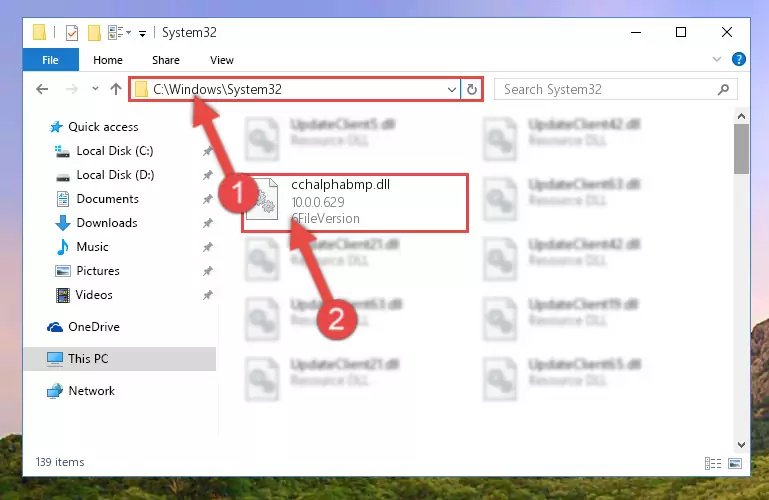
Task: Click pin icon next to Music
Action: click(208, 247)
